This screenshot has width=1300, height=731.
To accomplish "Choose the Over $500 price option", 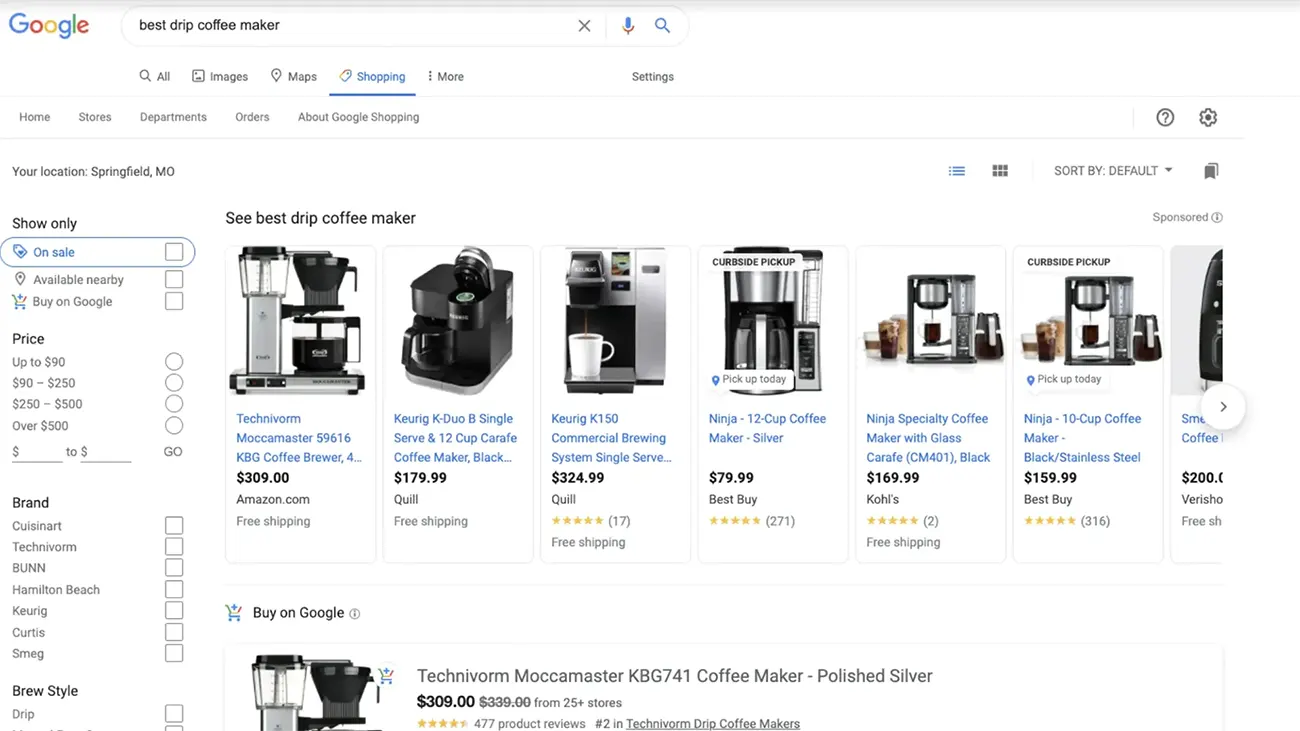I will point(174,426).
